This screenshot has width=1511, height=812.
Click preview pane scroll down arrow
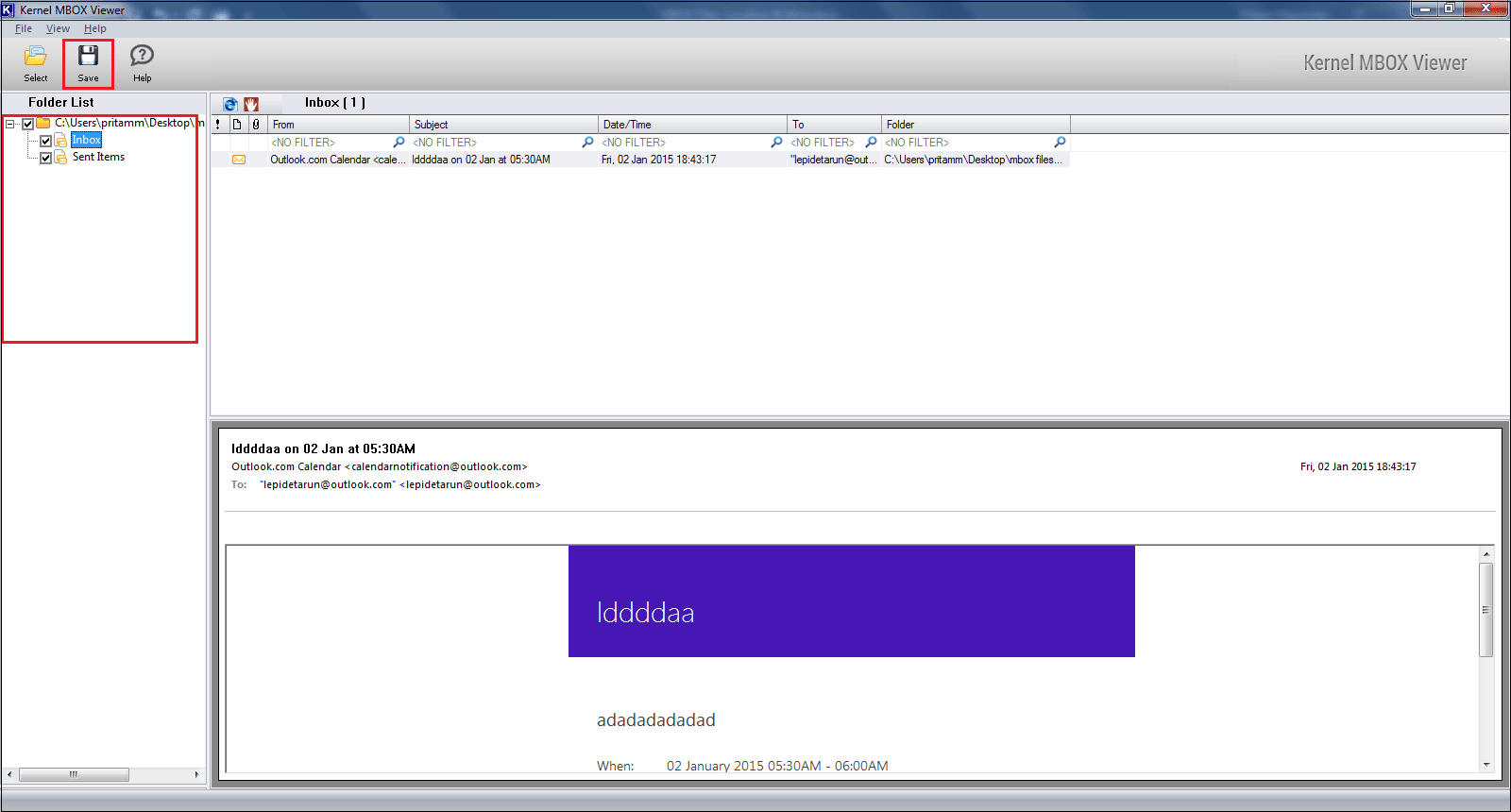point(1486,765)
